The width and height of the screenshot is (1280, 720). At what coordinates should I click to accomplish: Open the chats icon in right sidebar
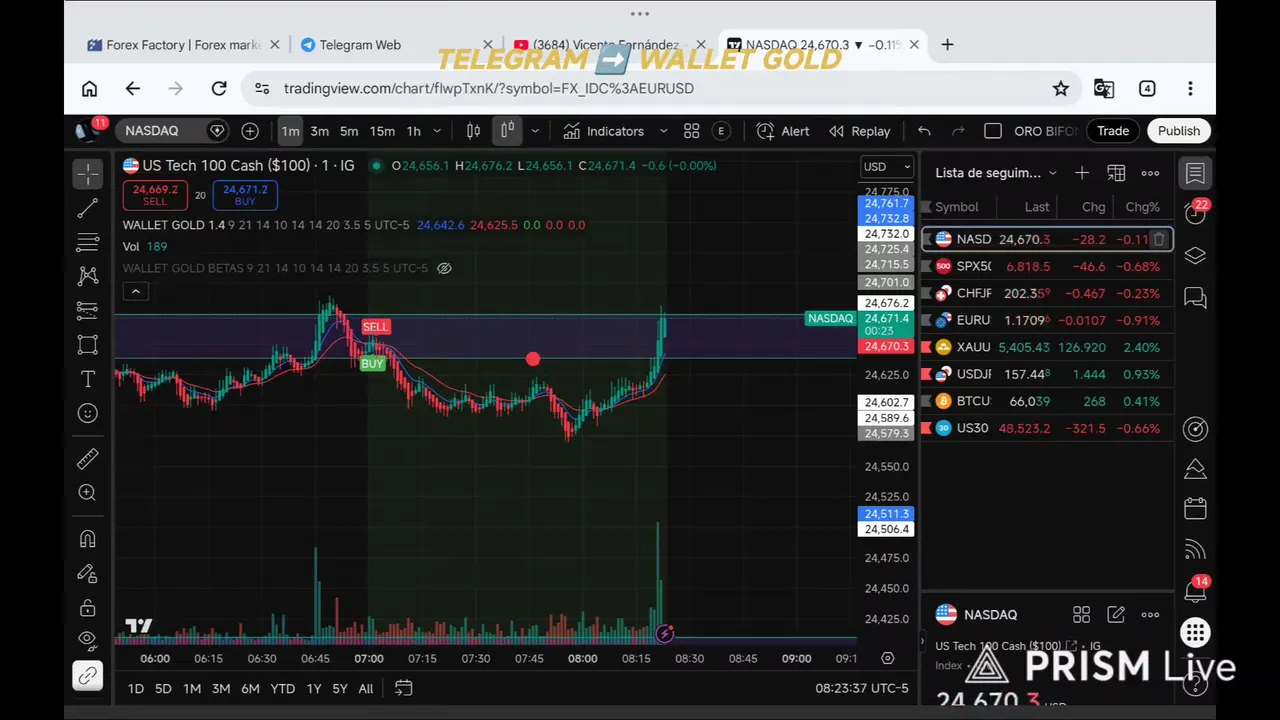pos(1195,297)
